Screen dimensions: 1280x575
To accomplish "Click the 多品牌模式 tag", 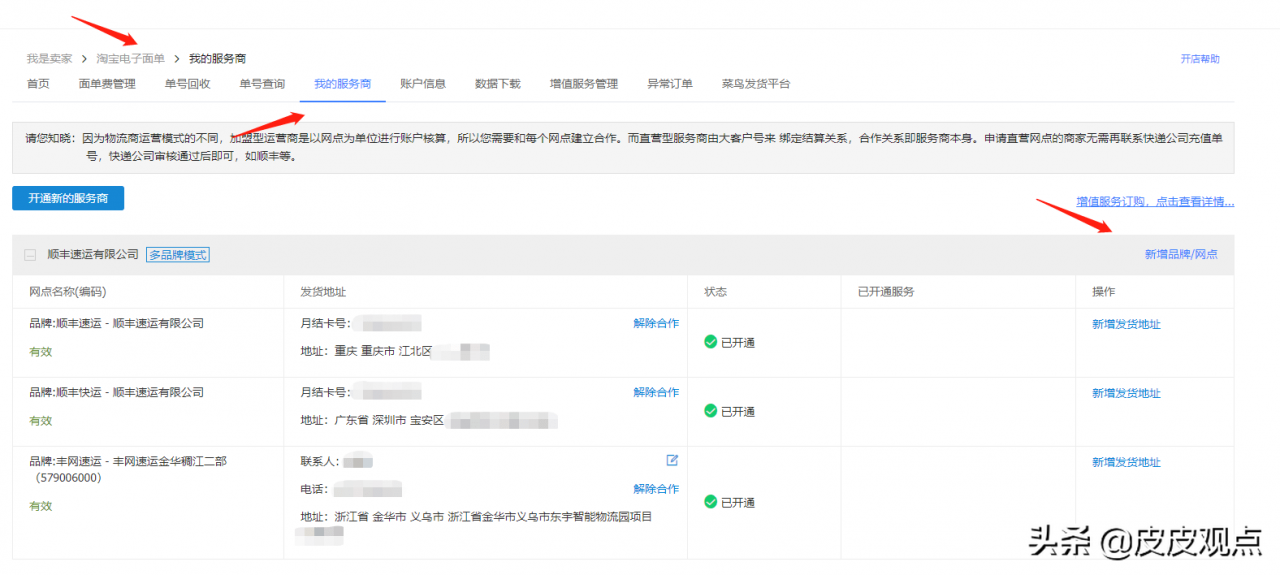I will (x=178, y=255).
